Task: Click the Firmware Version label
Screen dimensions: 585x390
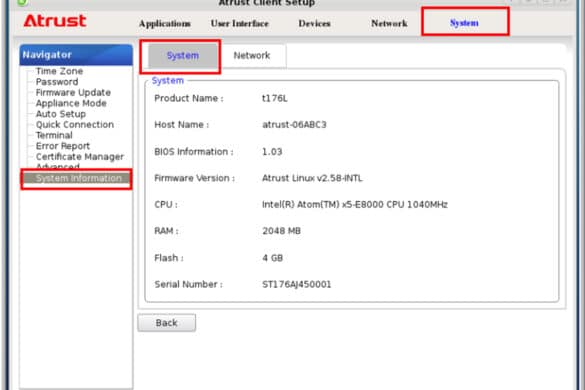Action: [194, 178]
